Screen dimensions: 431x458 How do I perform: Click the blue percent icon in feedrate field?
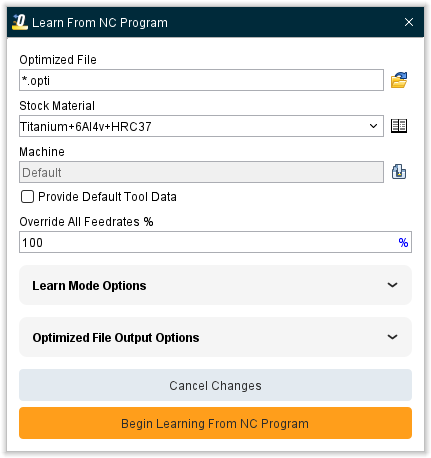[x=403, y=242]
